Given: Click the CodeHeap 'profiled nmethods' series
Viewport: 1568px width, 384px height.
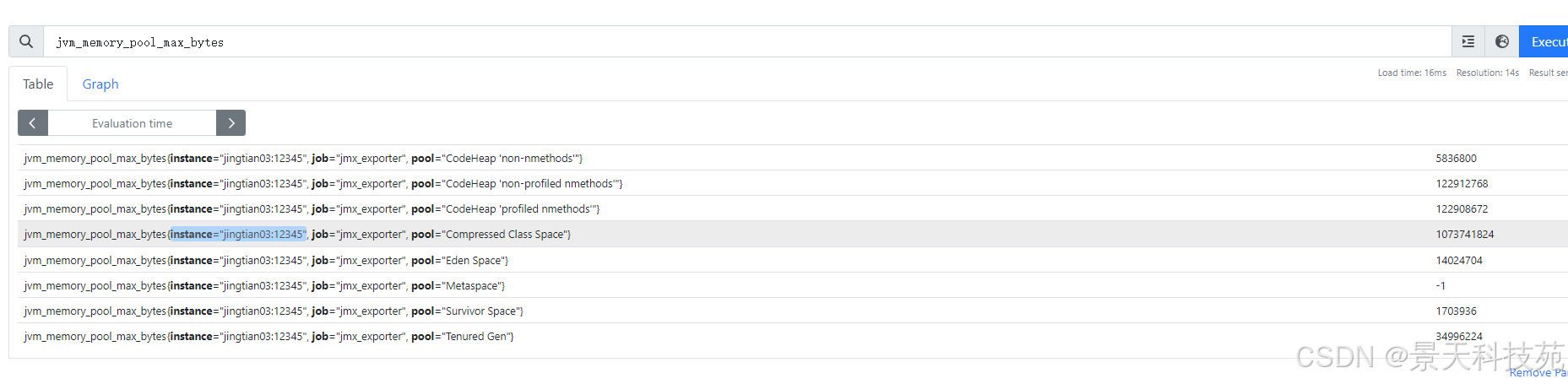Looking at the screenshot, I should click(x=312, y=209).
